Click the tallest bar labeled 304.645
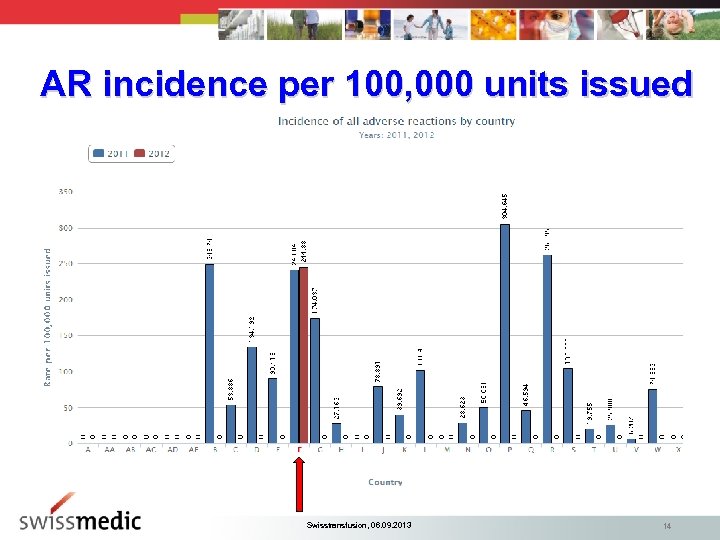This screenshot has width=720, height=540. (x=505, y=334)
